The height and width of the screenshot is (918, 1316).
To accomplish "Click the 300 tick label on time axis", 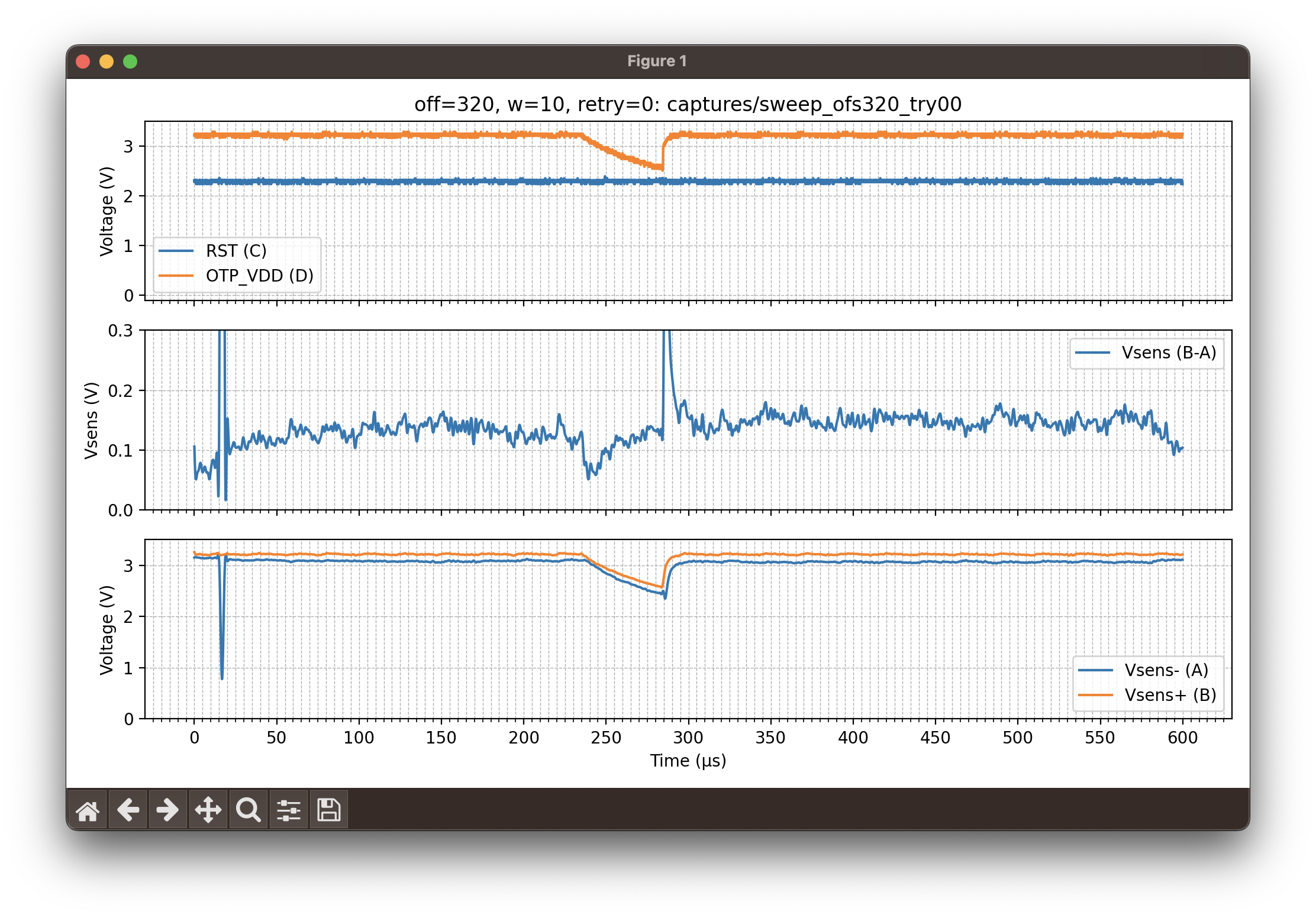I will point(688,738).
